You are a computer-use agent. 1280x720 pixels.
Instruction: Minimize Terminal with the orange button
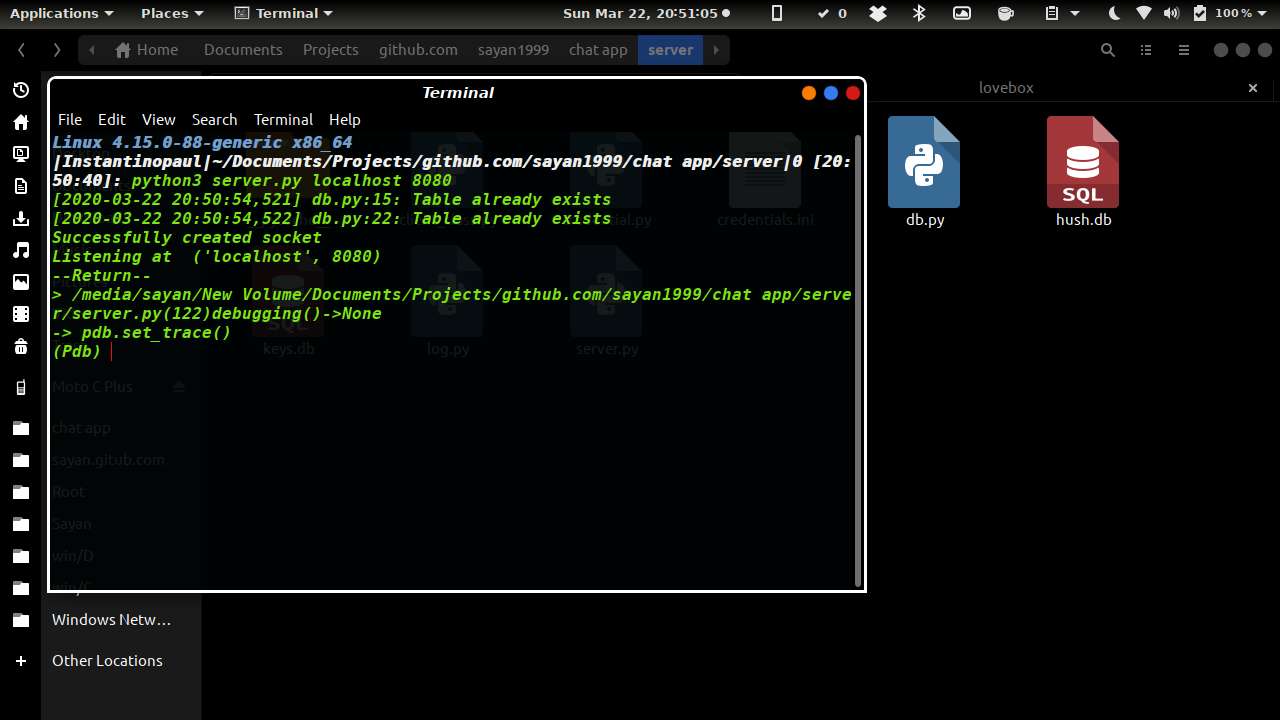coord(809,93)
